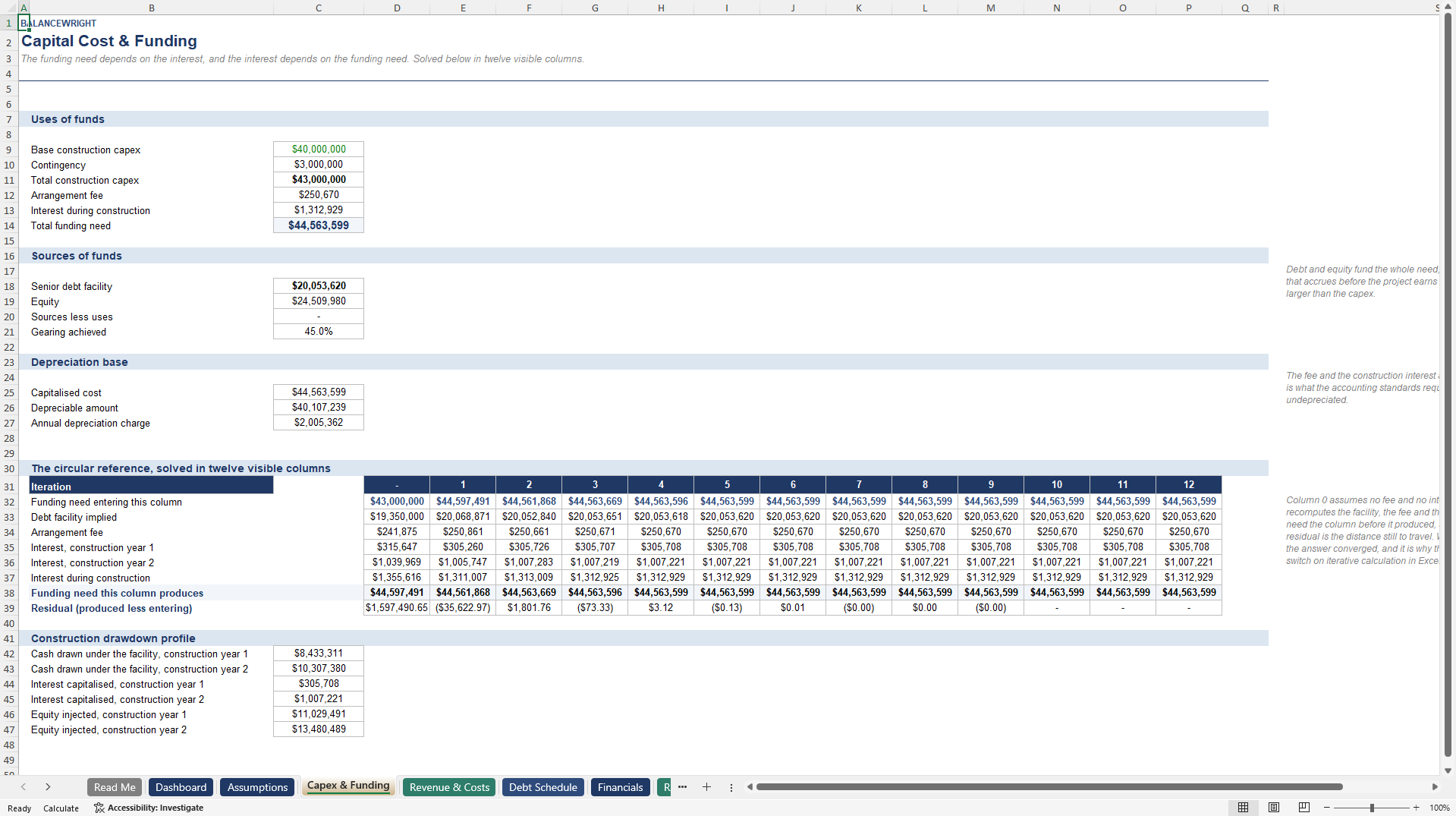The width and height of the screenshot is (1456, 816).
Task: Open zoom dialog via 100% label
Action: [x=1439, y=808]
